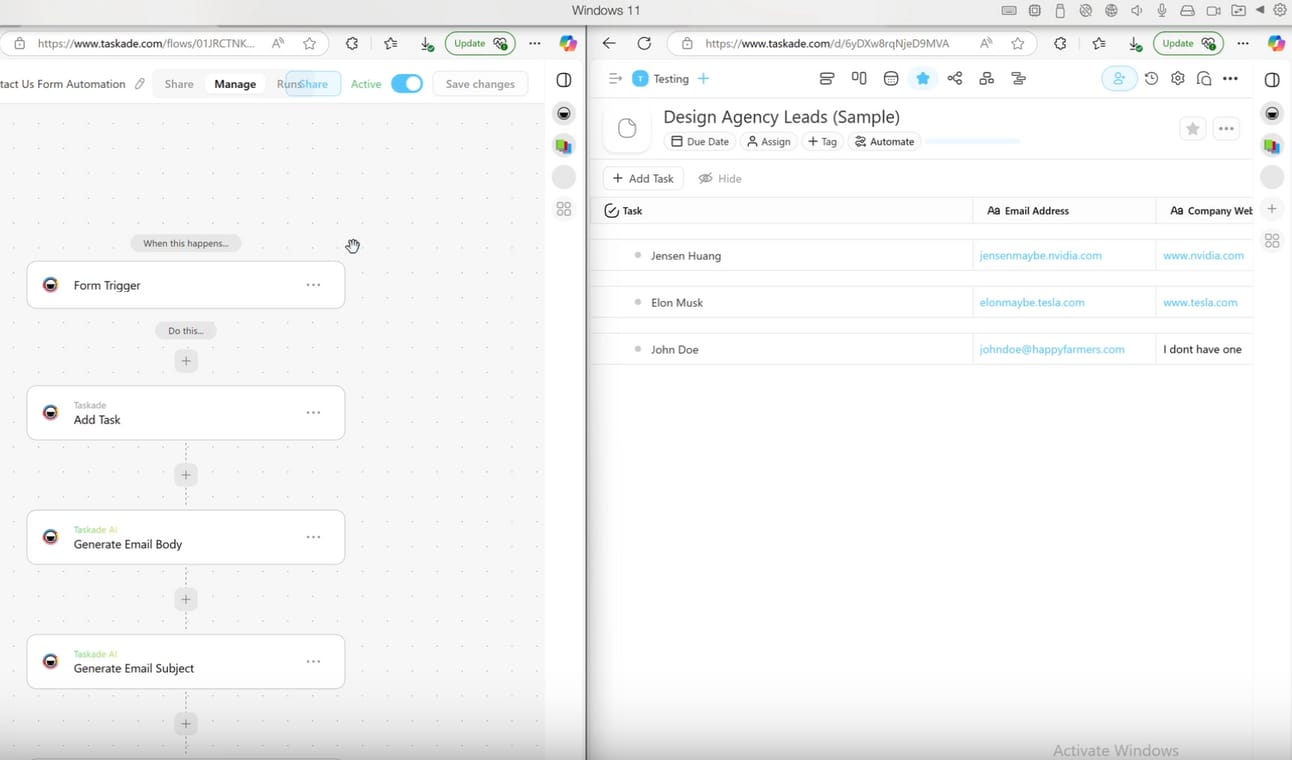Viewport: 1292px width, 760px height.
Task: Expand the Taskade sidebar toggle icon
Action: (x=615, y=78)
